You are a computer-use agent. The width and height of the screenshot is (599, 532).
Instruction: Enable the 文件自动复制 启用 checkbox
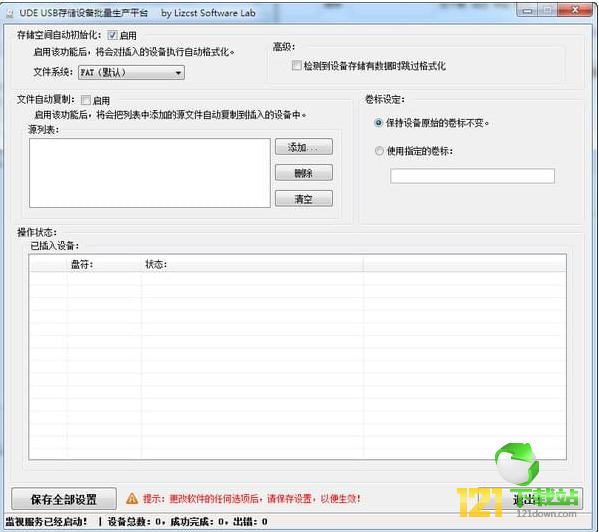86,100
